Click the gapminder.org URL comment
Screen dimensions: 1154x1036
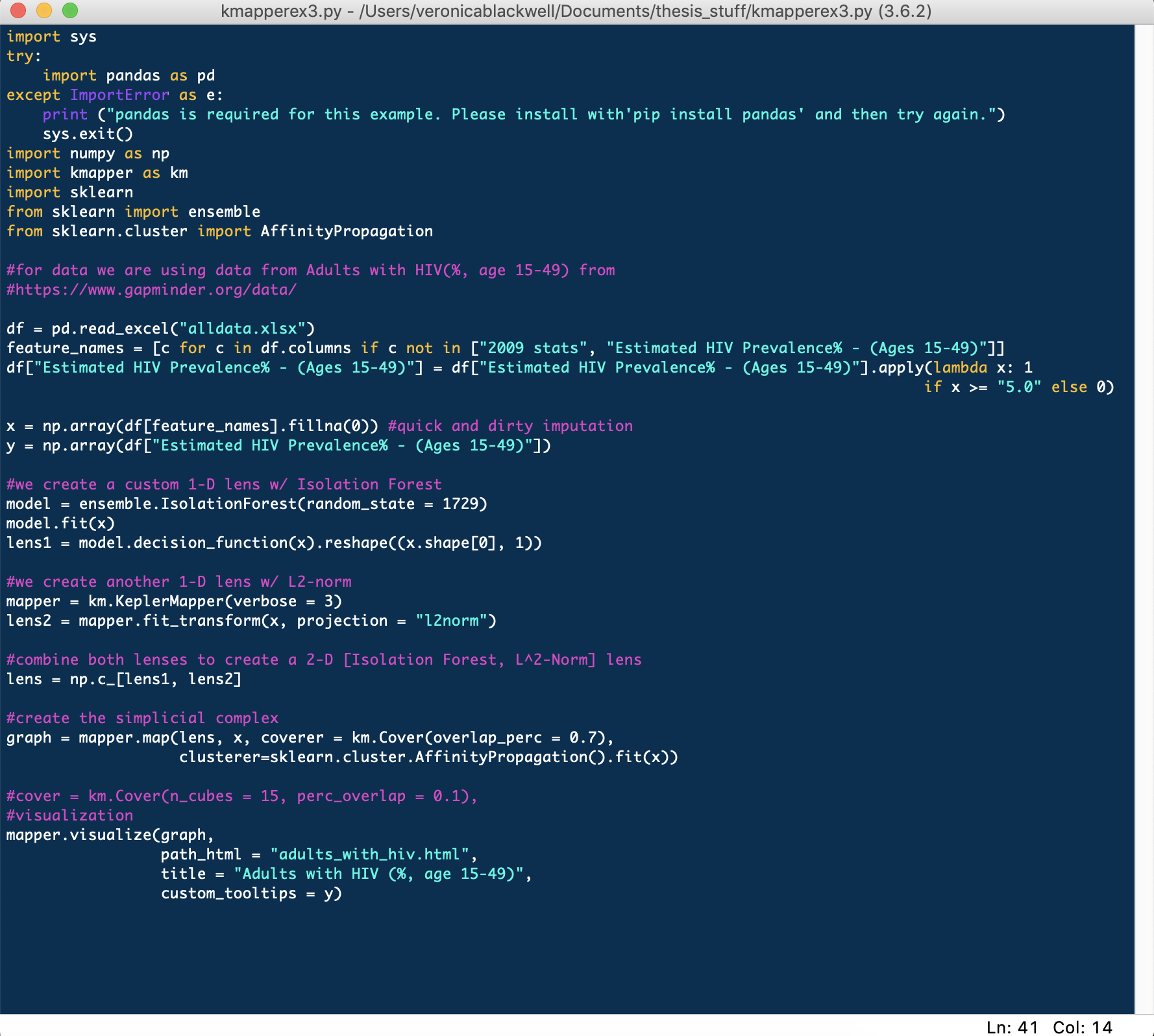tap(151, 290)
